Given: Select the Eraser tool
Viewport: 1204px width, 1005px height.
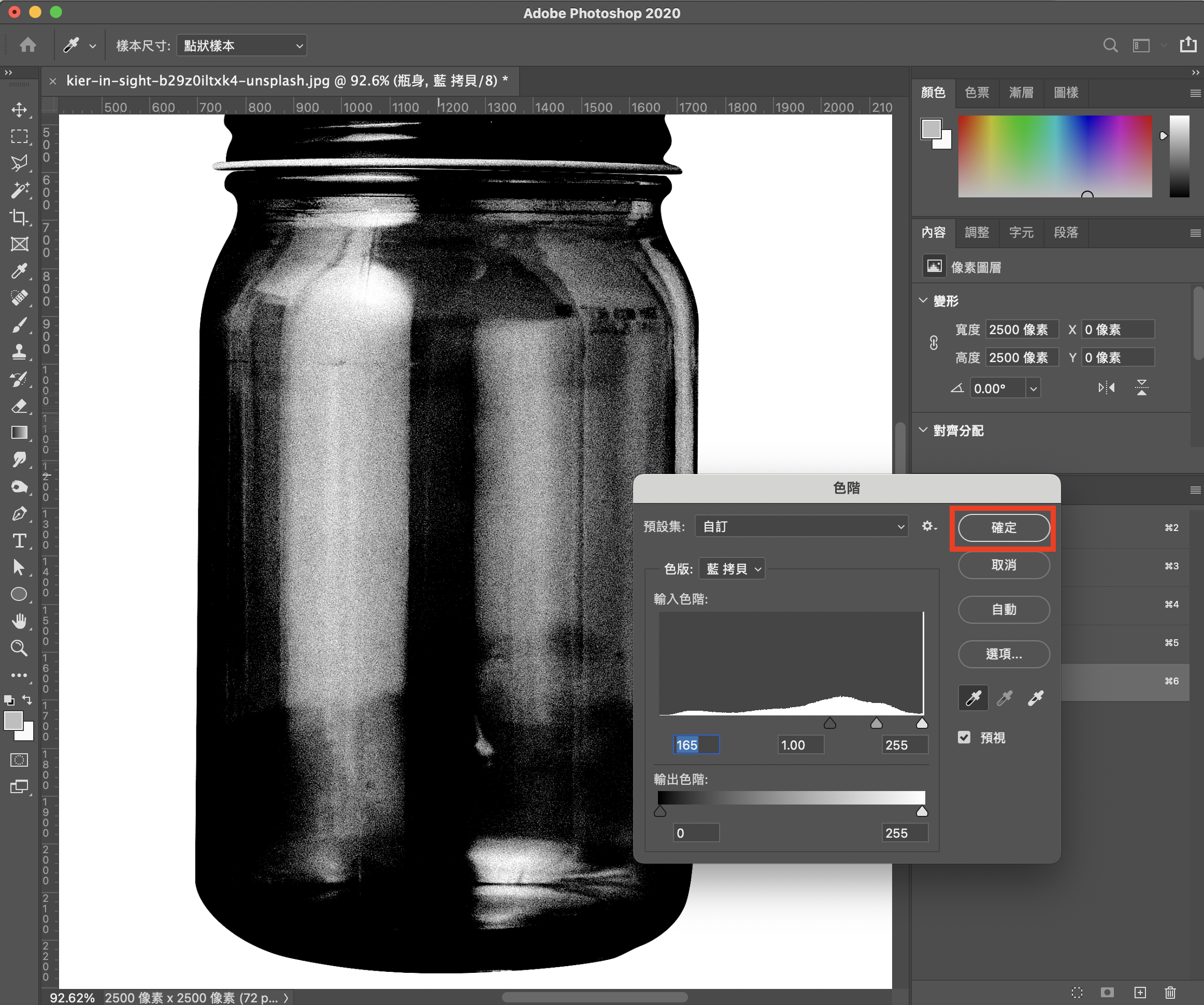Looking at the screenshot, I should pyautogui.click(x=20, y=406).
